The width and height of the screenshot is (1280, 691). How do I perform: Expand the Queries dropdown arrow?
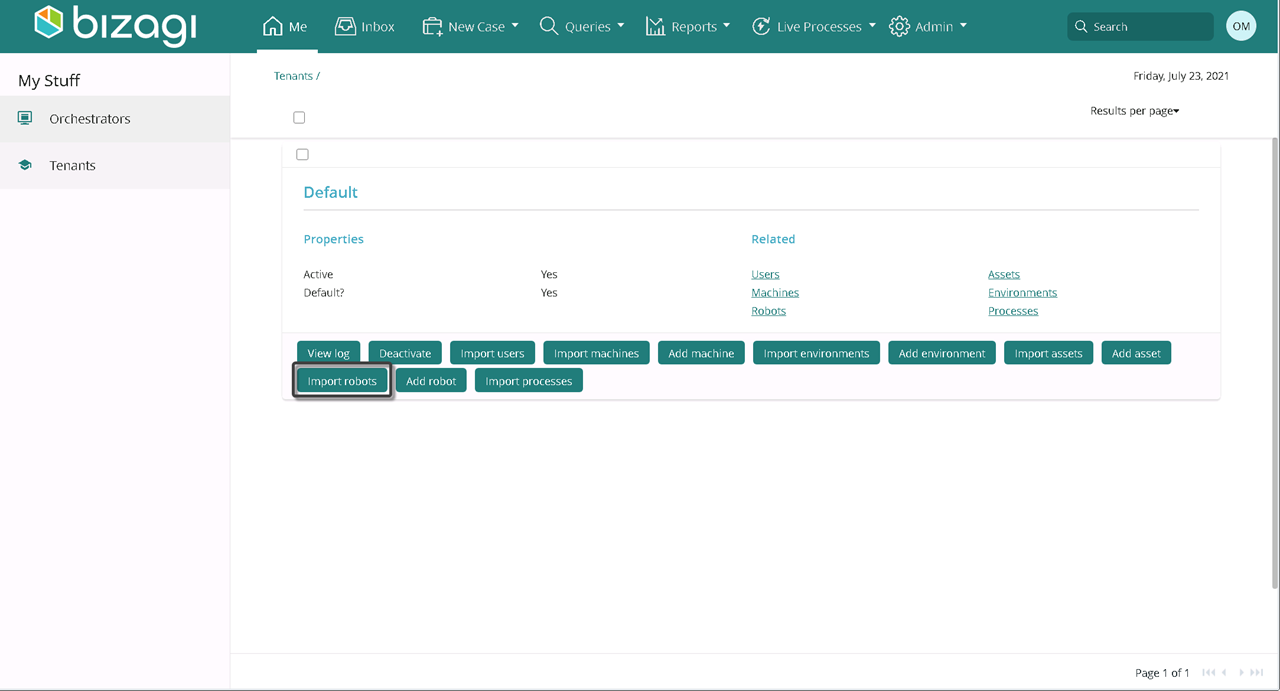pyautogui.click(x=620, y=26)
